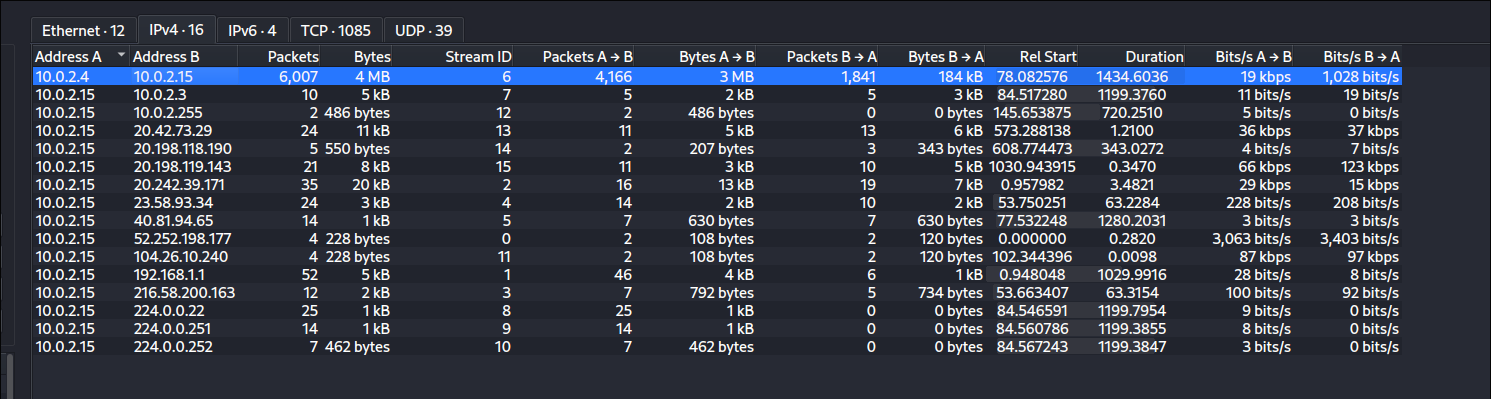Switch to the TCP · 1085 tab
The height and width of the screenshot is (399, 1491).
click(336, 30)
